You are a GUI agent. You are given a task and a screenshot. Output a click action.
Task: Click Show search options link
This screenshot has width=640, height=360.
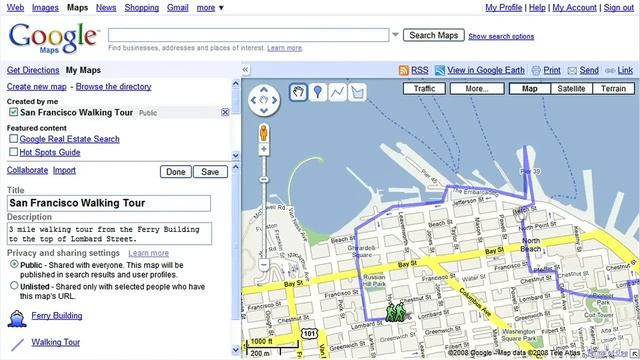(x=501, y=36)
